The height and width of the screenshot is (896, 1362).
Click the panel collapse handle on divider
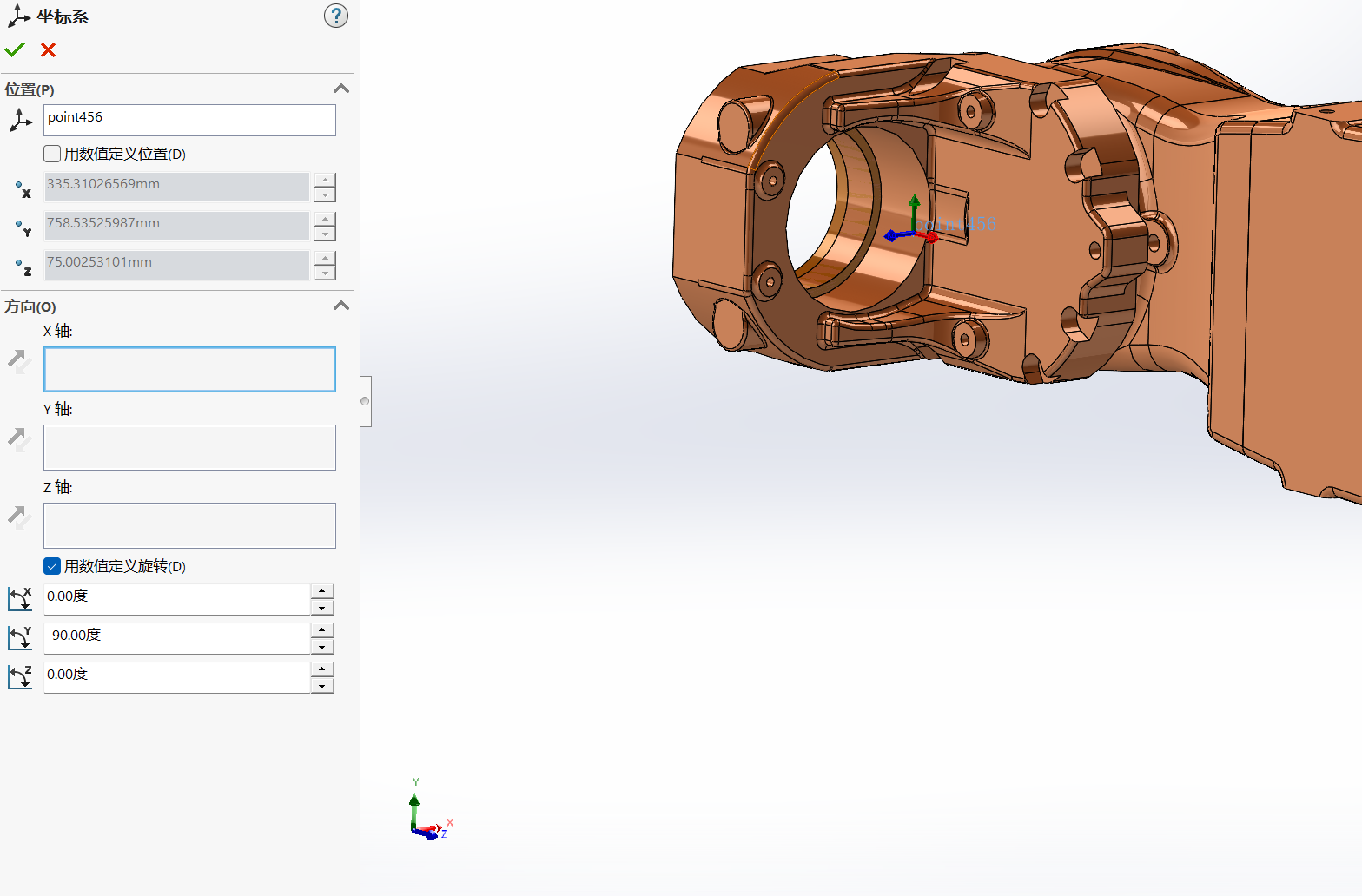(365, 401)
